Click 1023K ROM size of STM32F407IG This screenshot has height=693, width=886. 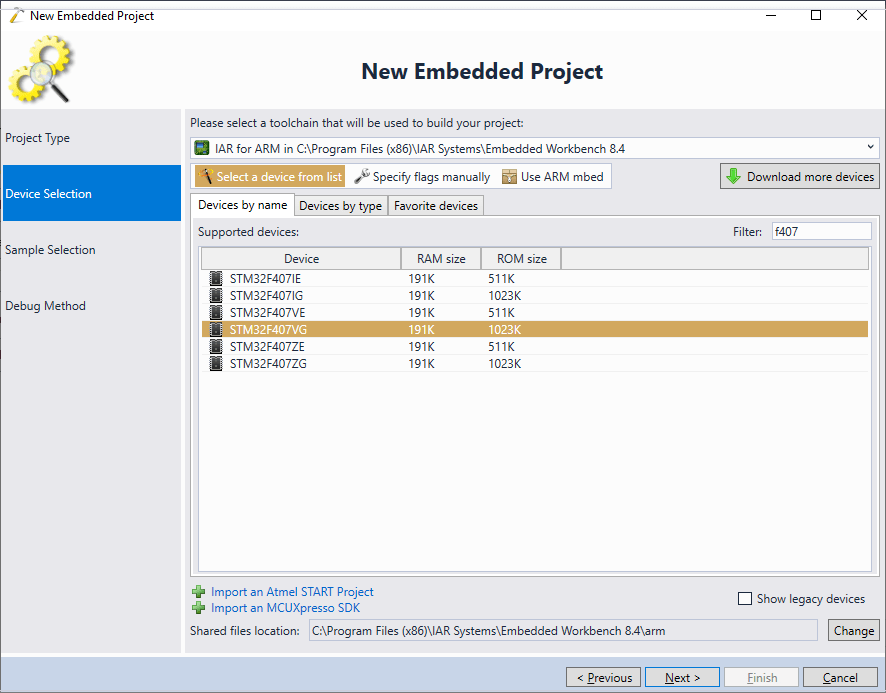(x=505, y=296)
